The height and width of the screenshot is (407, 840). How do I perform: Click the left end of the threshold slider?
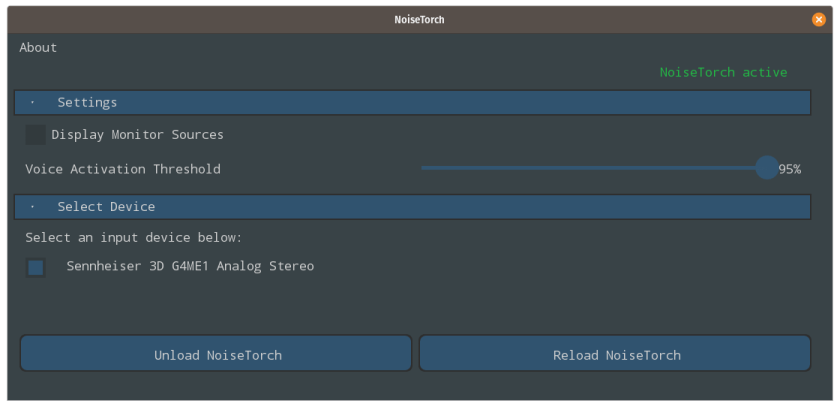tap(424, 168)
